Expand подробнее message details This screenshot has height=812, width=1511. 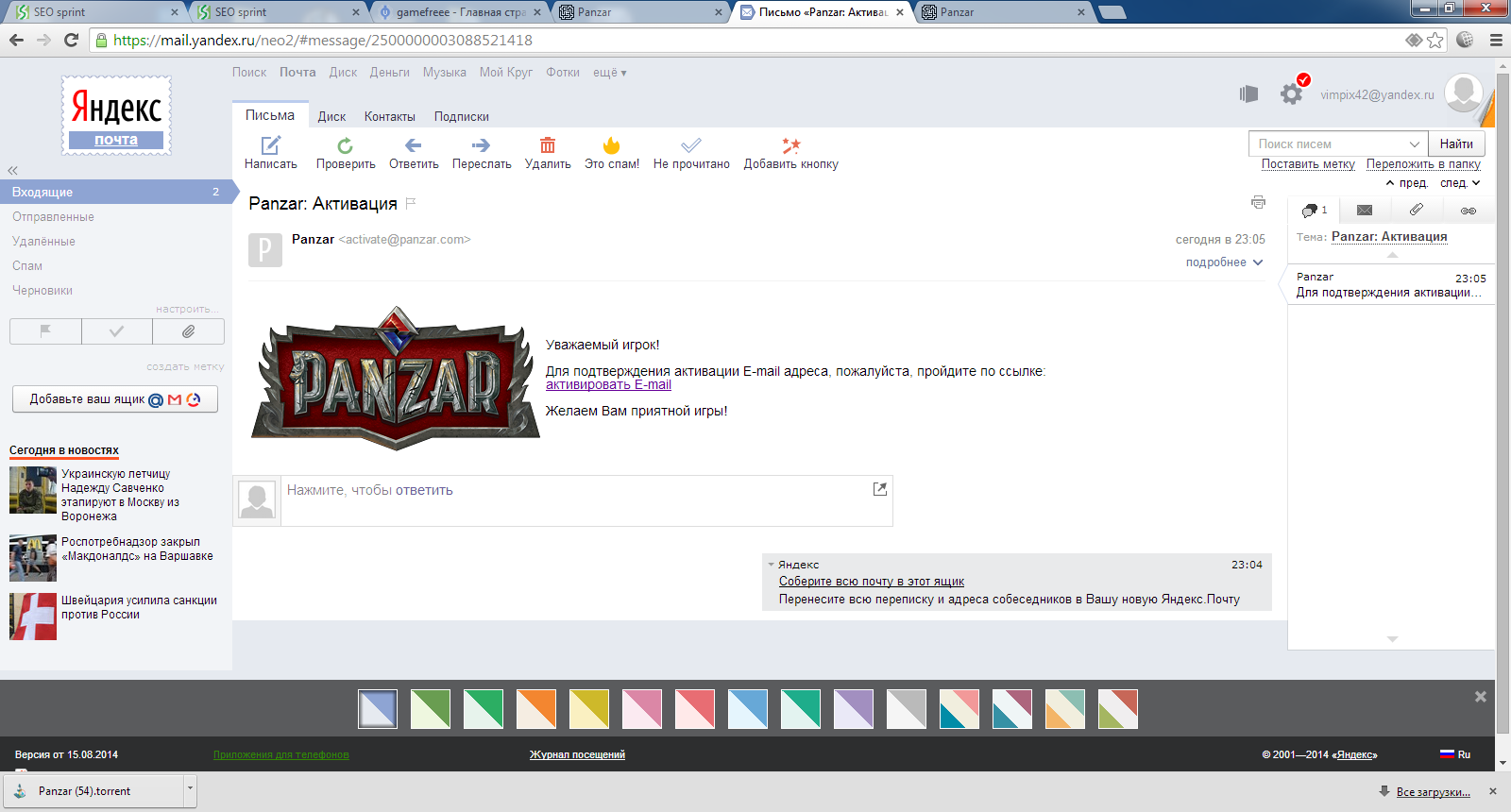(x=1224, y=262)
